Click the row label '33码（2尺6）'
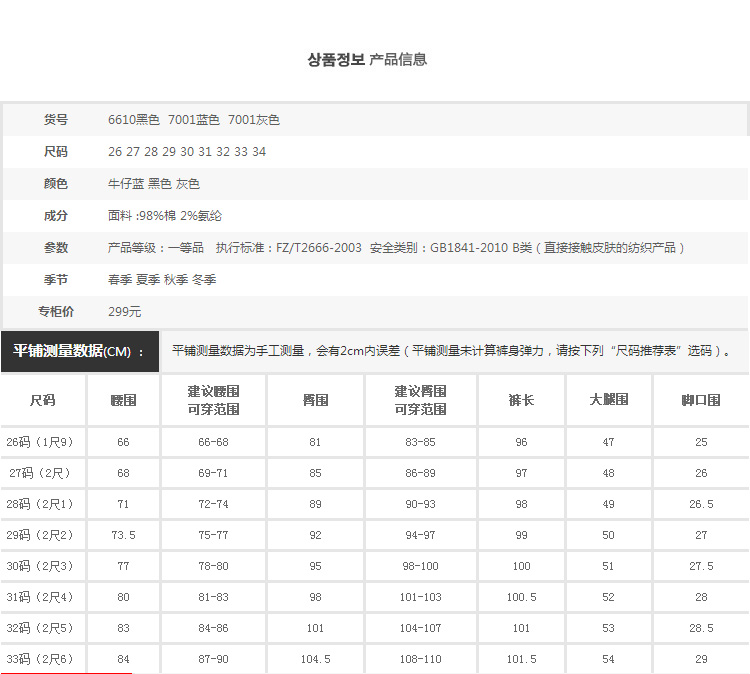This screenshot has height=674, width=750. [x=40, y=659]
